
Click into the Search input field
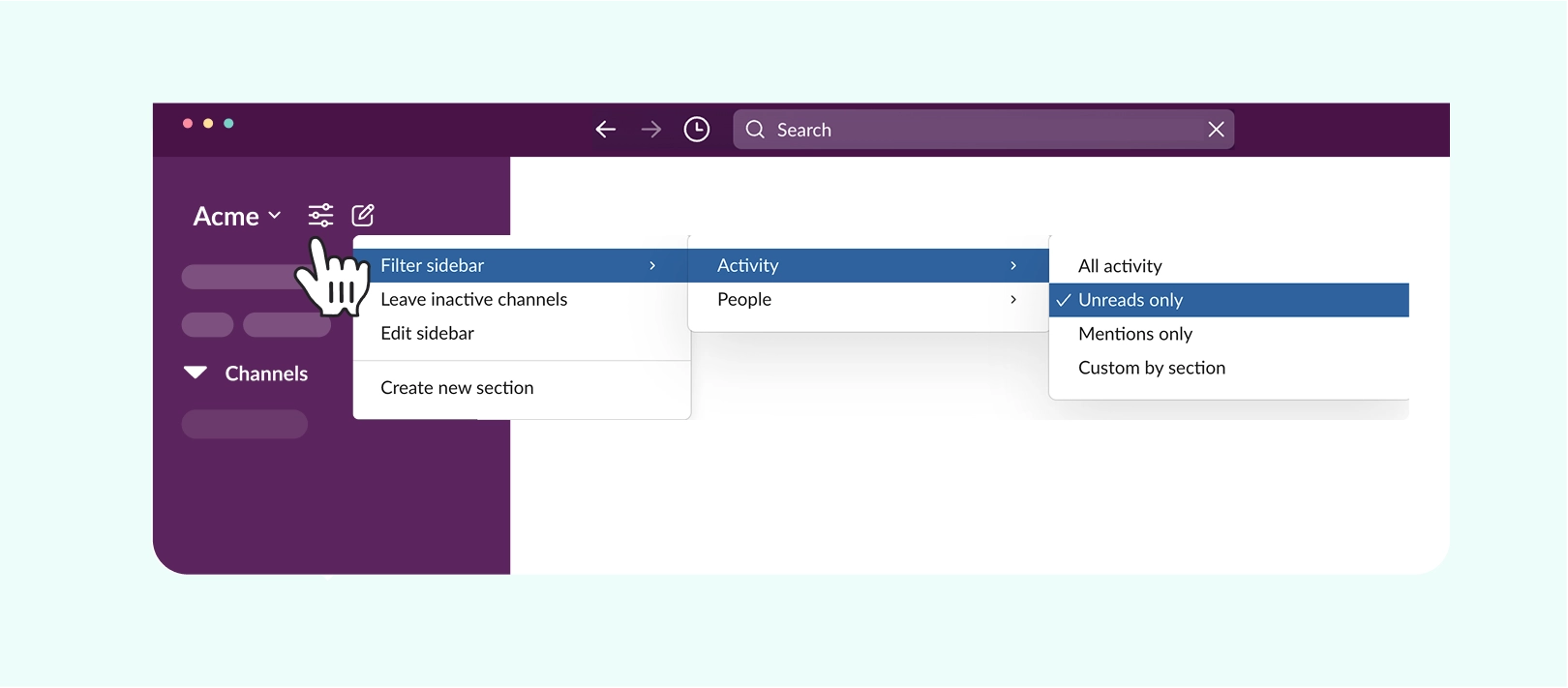coord(978,130)
